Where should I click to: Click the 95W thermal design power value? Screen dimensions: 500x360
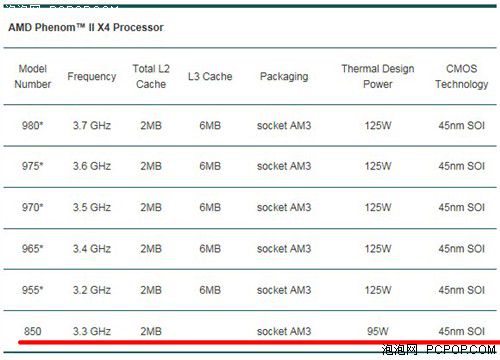point(378,331)
